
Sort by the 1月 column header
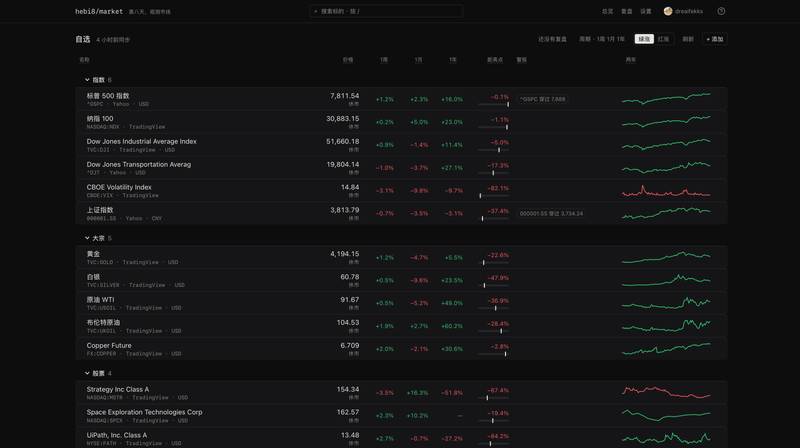coord(418,60)
